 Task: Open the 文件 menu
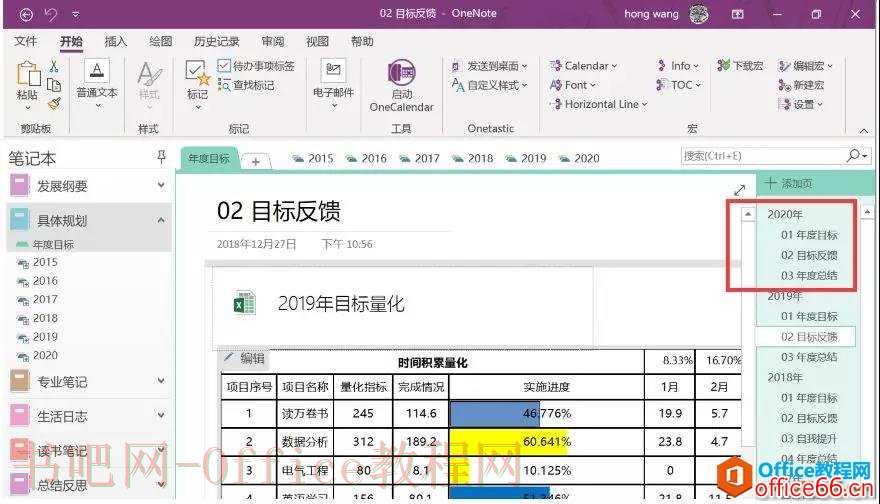(26, 42)
